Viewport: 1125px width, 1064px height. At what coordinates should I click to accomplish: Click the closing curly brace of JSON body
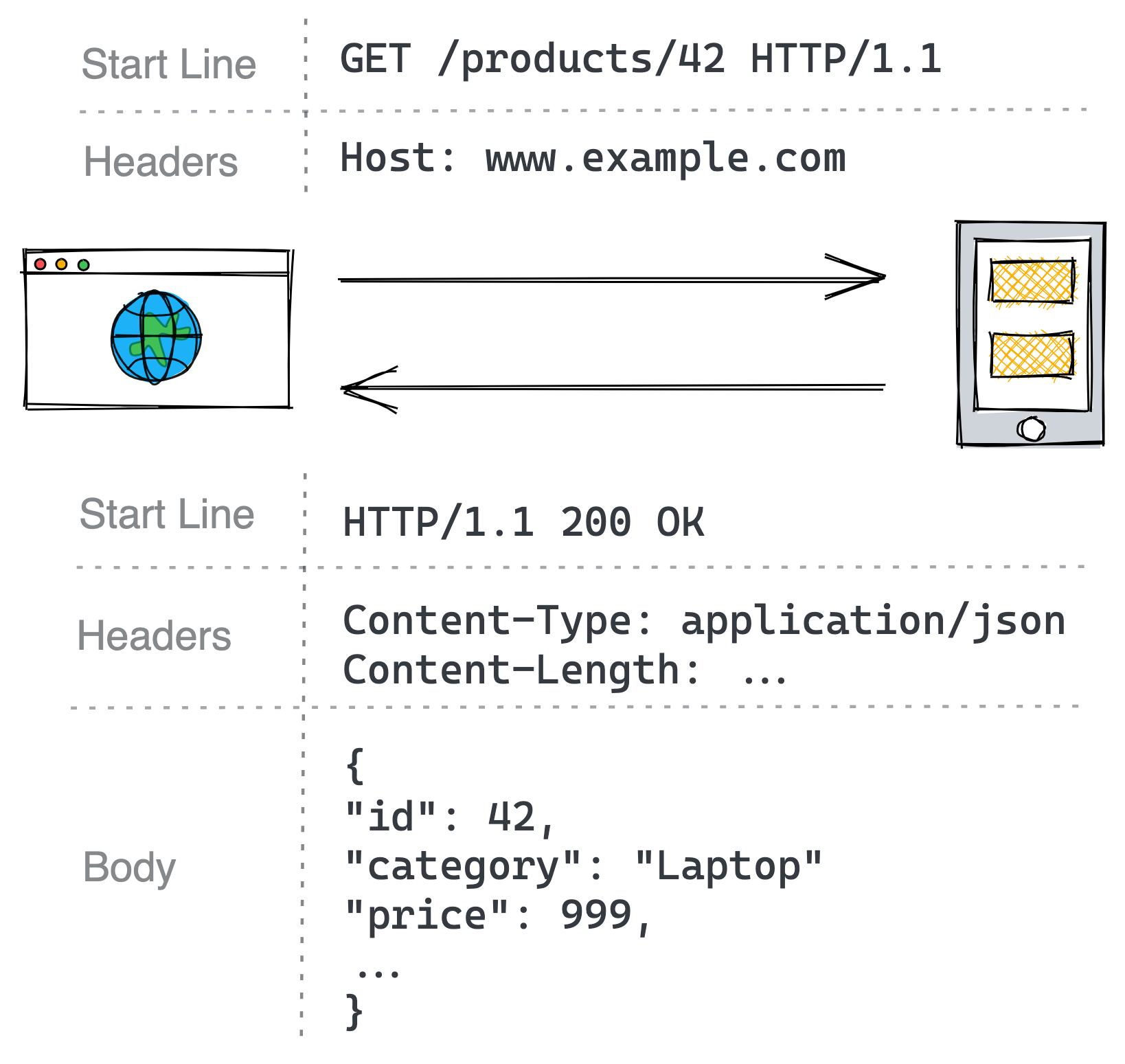[354, 1011]
